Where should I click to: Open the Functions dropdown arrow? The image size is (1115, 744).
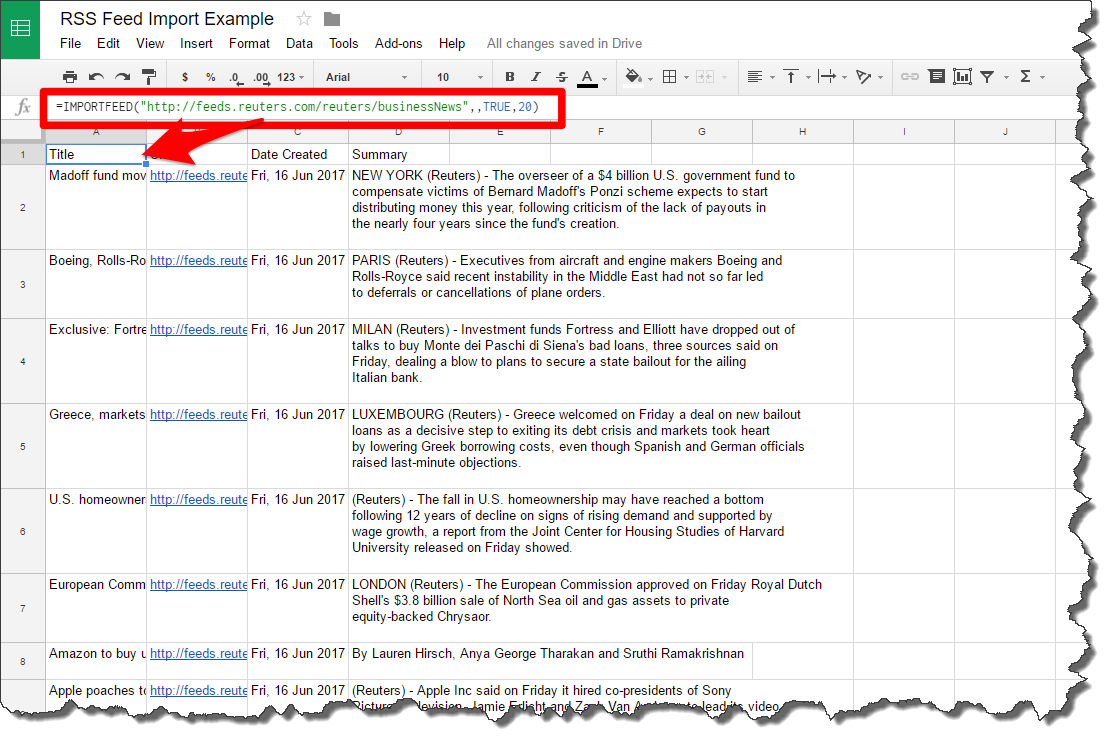tap(1042, 78)
